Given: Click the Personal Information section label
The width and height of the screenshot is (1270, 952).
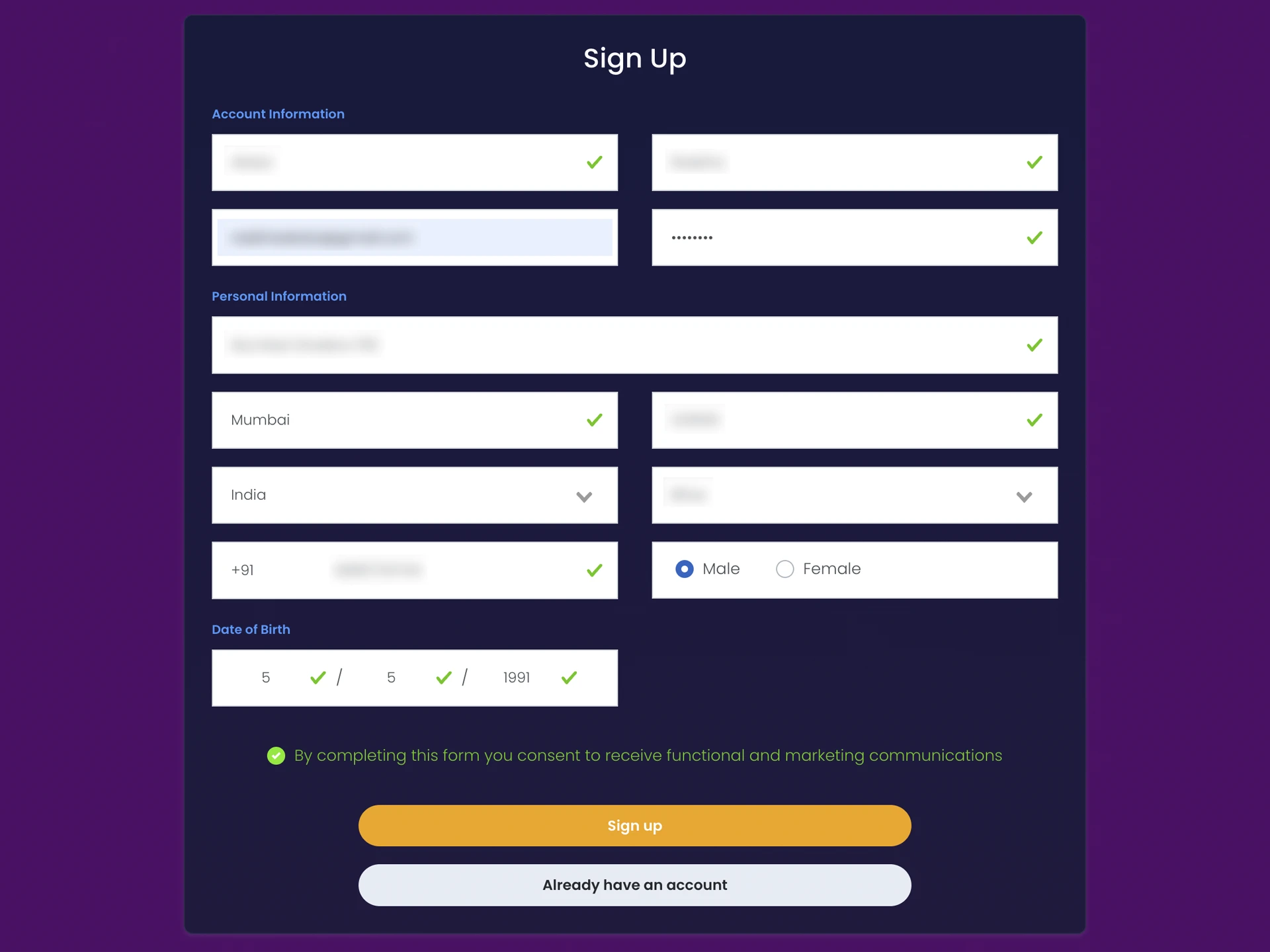Looking at the screenshot, I should pyautogui.click(x=278, y=296).
